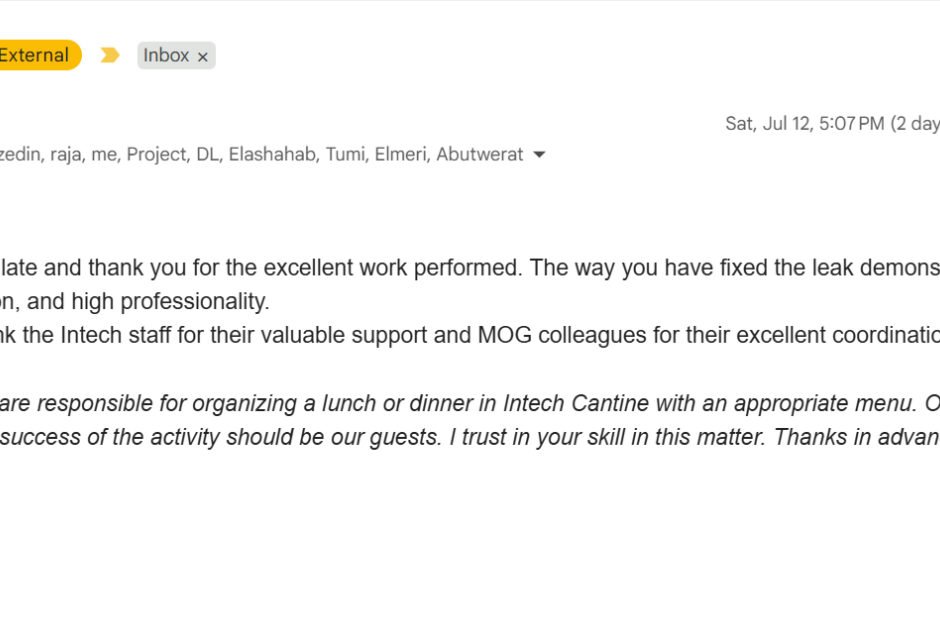Click the Sat, Jul 12, 5:07 PM timestamp

pos(805,123)
